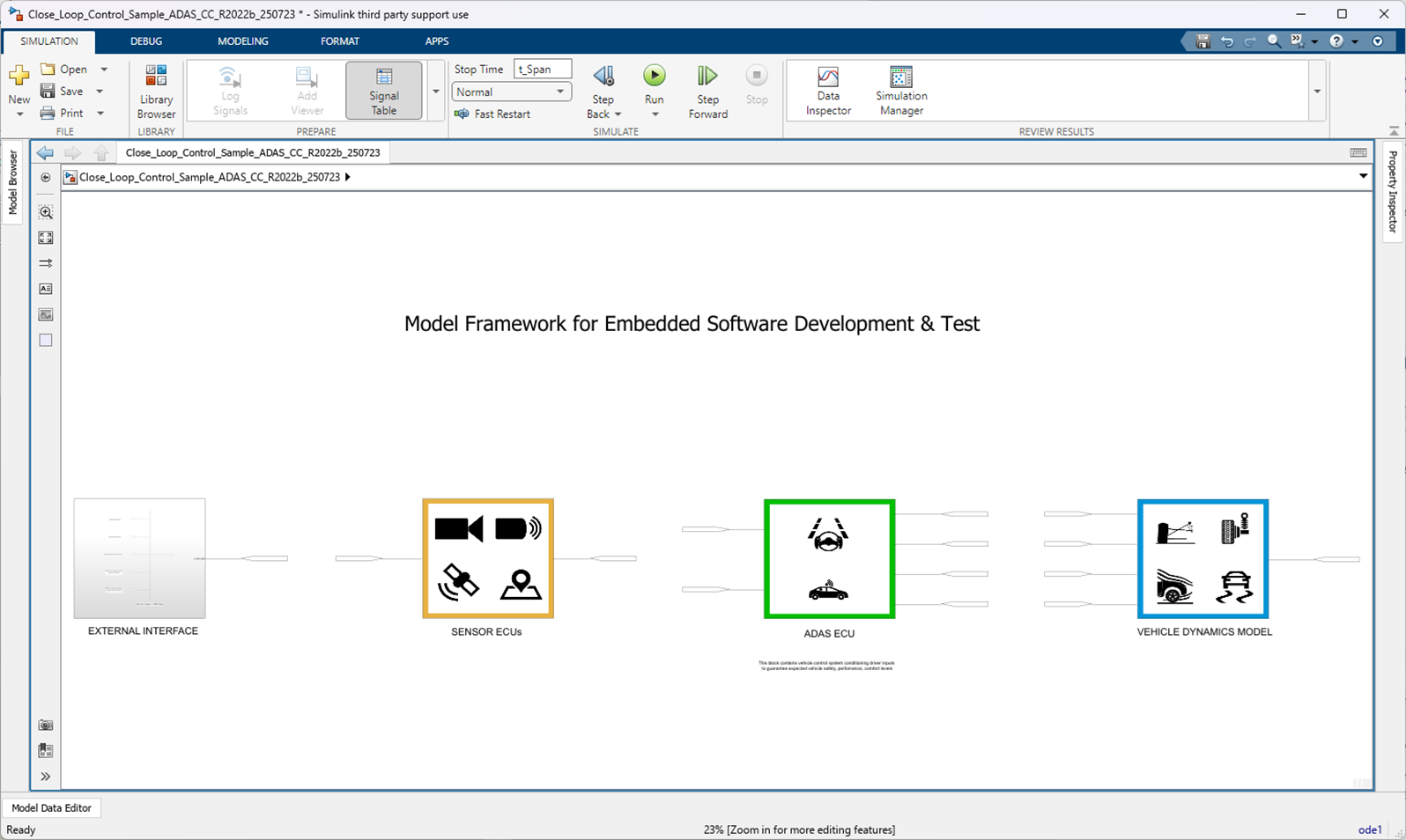Image resolution: width=1406 pixels, height=840 pixels.
Task: Select the VEHICLE DYNAMICS MODEL block
Action: [x=1203, y=559]
